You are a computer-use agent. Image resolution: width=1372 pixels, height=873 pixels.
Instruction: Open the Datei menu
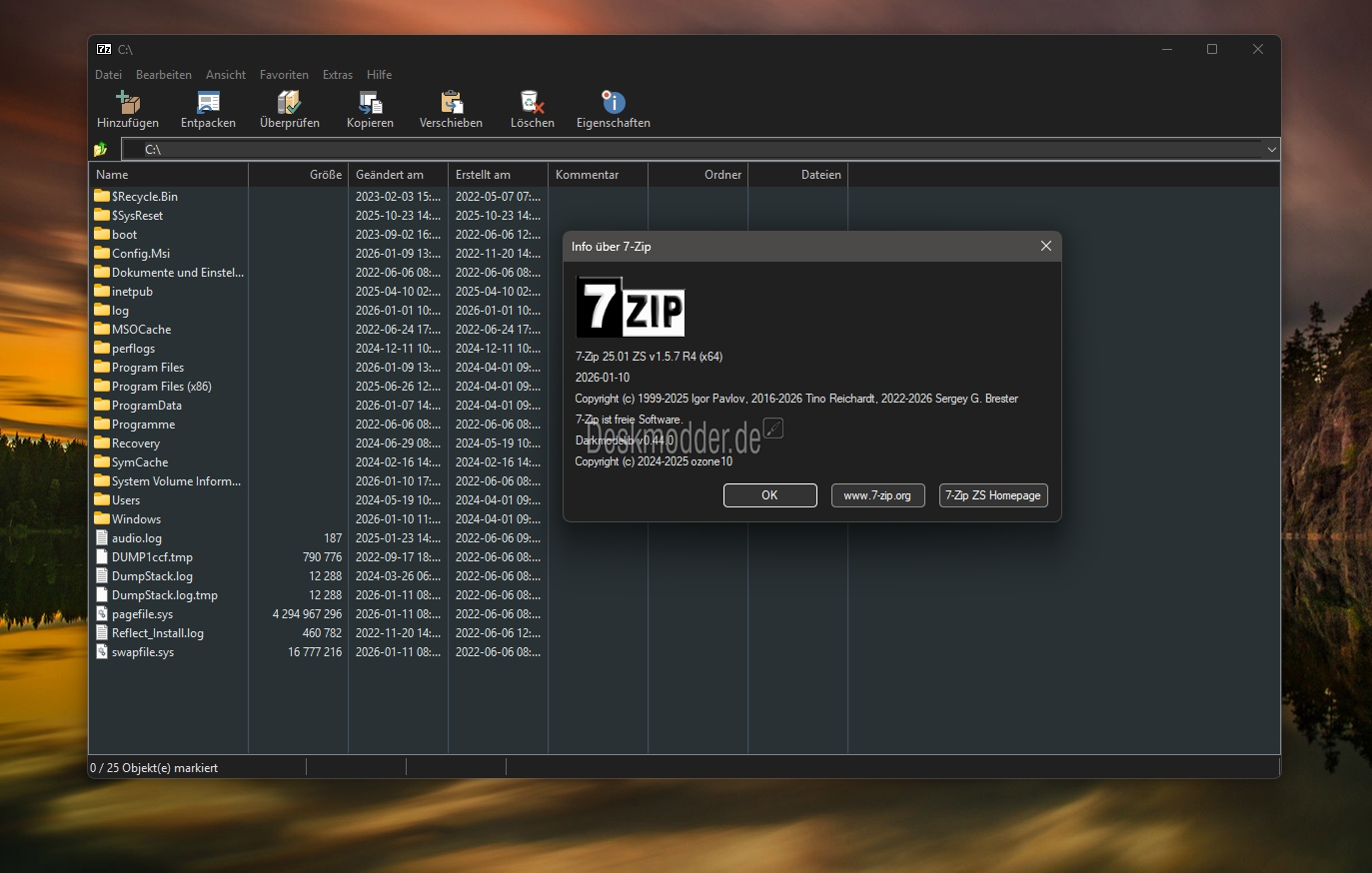(x=108, y=75)
